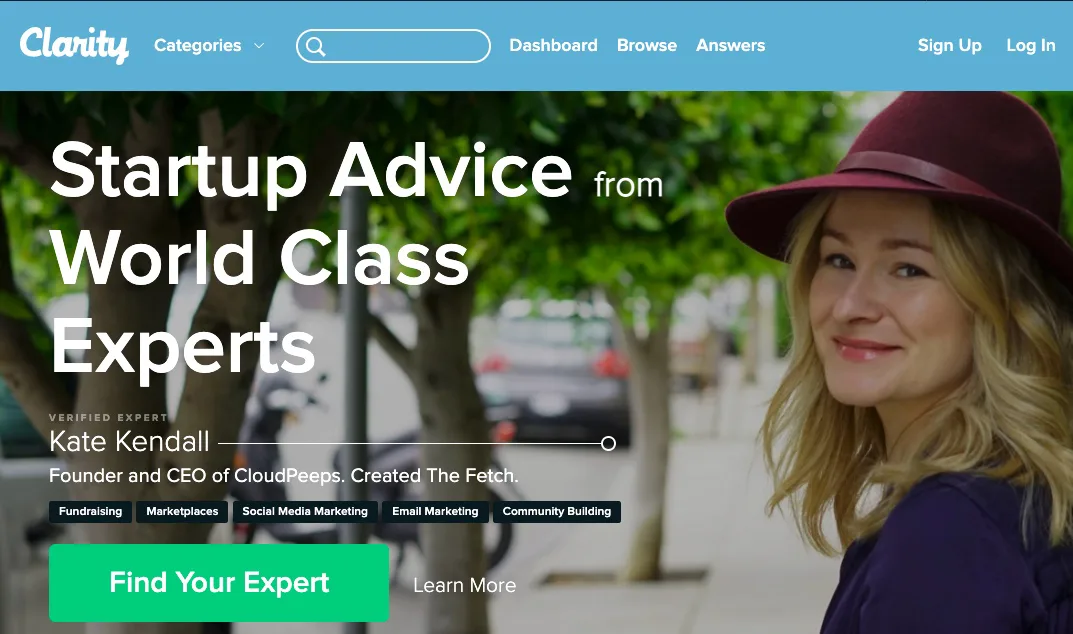Expand the Categories chevron arrow
Image resolution: width=1073 pixels, height=634 pixels.
[259, 46]
